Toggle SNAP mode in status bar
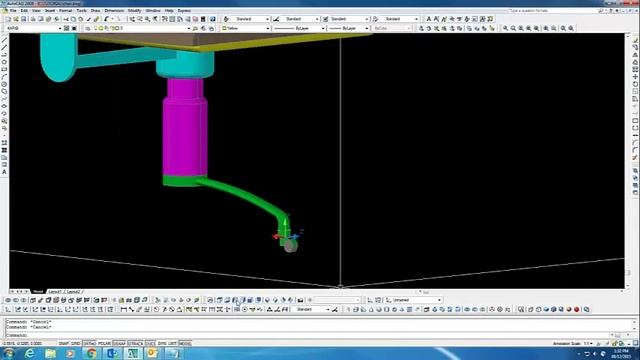This screenshot has height=360, width=640. click(x=64, y=344)
